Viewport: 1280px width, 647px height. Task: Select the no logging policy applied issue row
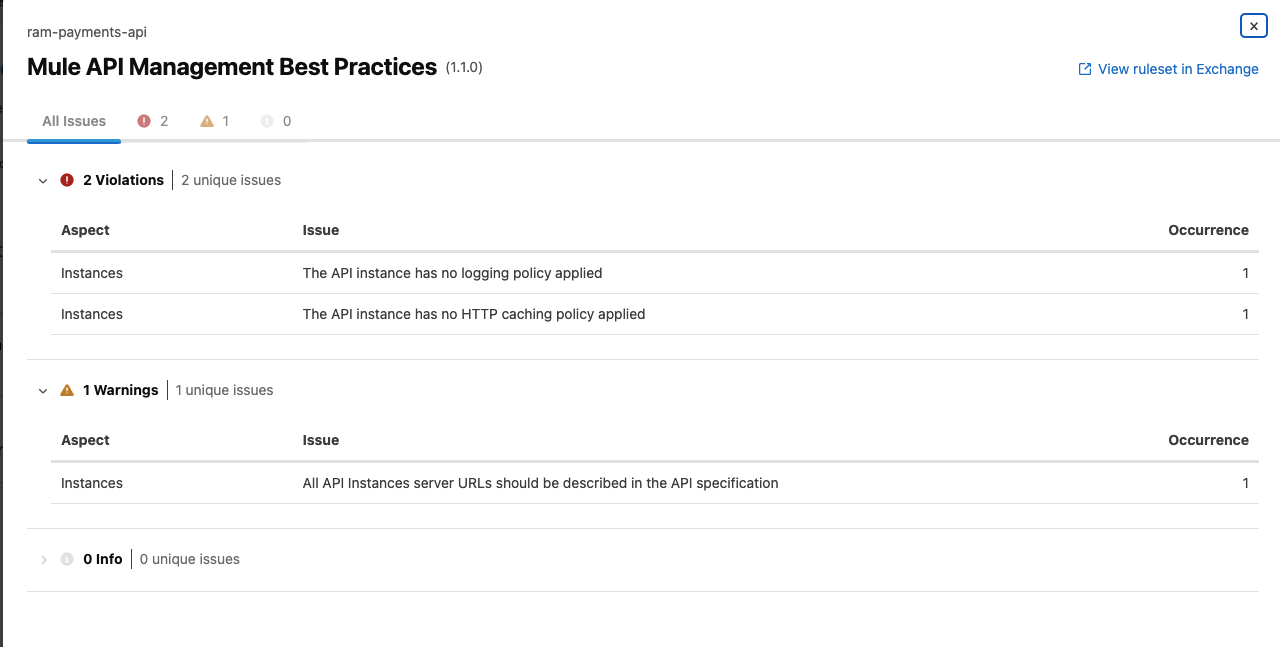[453, 273]
